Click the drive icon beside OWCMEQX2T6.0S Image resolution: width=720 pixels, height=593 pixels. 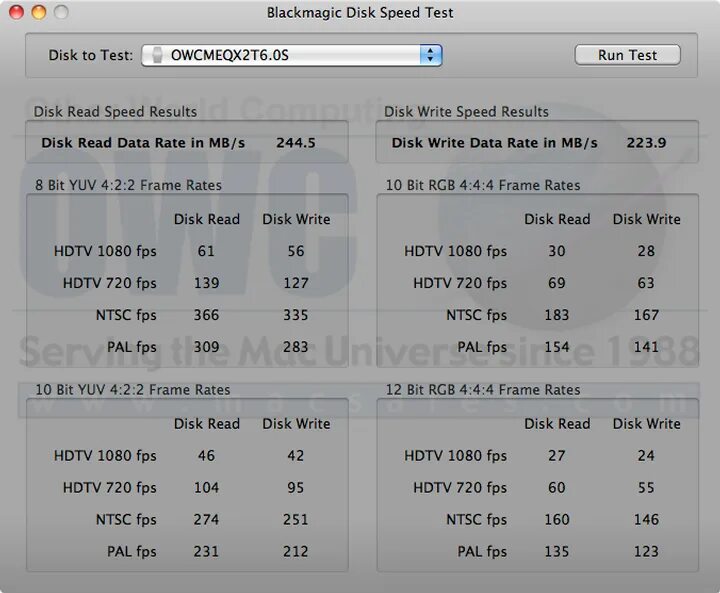(x=157, y=55)
